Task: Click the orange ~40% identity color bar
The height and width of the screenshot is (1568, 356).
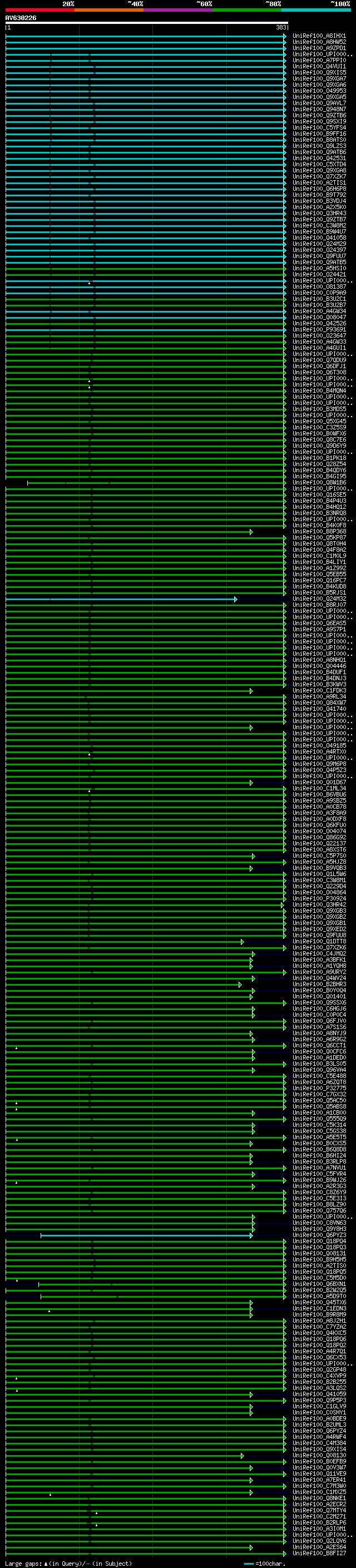Action: [110, 10]
